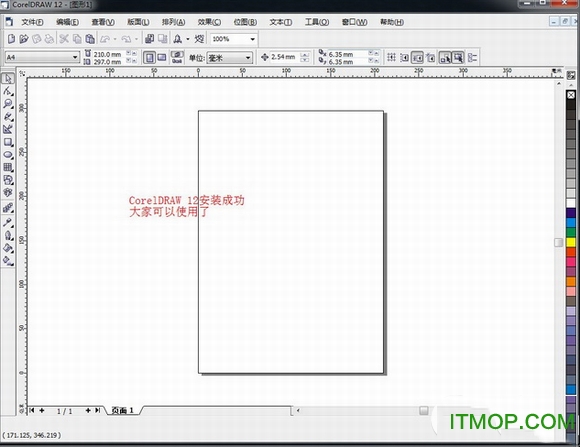Open the 100% zoom level dropdown
The height and width of the screenshot is (447, 580).
point(253,39)
